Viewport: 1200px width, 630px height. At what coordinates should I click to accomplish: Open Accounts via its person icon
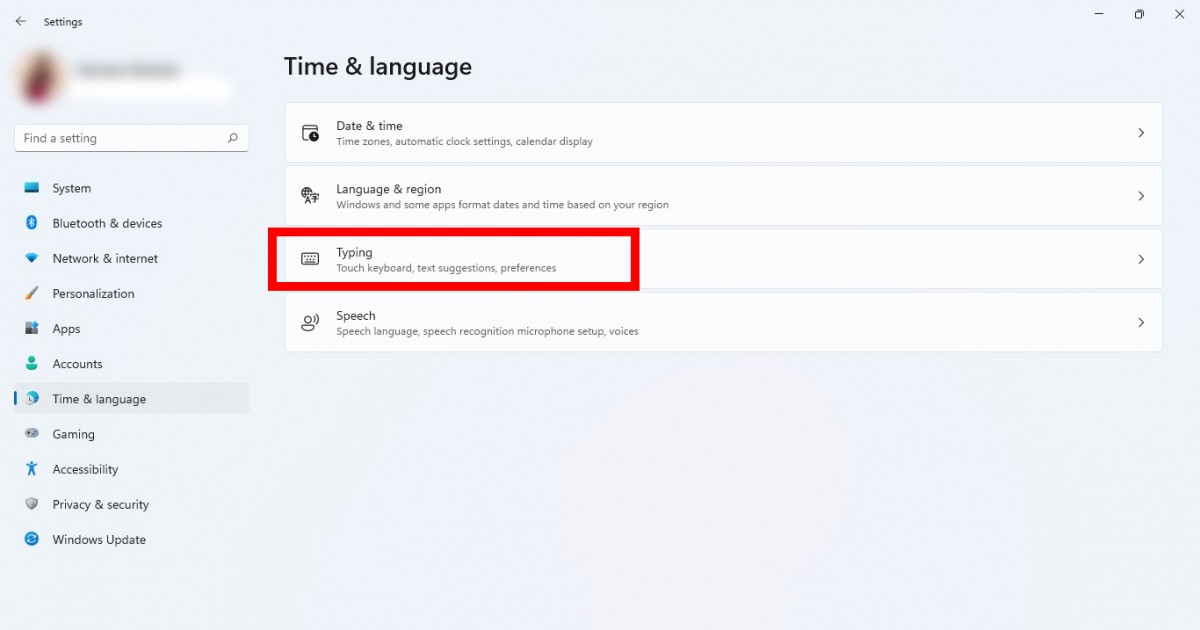pyautogui.click(x=32, y=363)
